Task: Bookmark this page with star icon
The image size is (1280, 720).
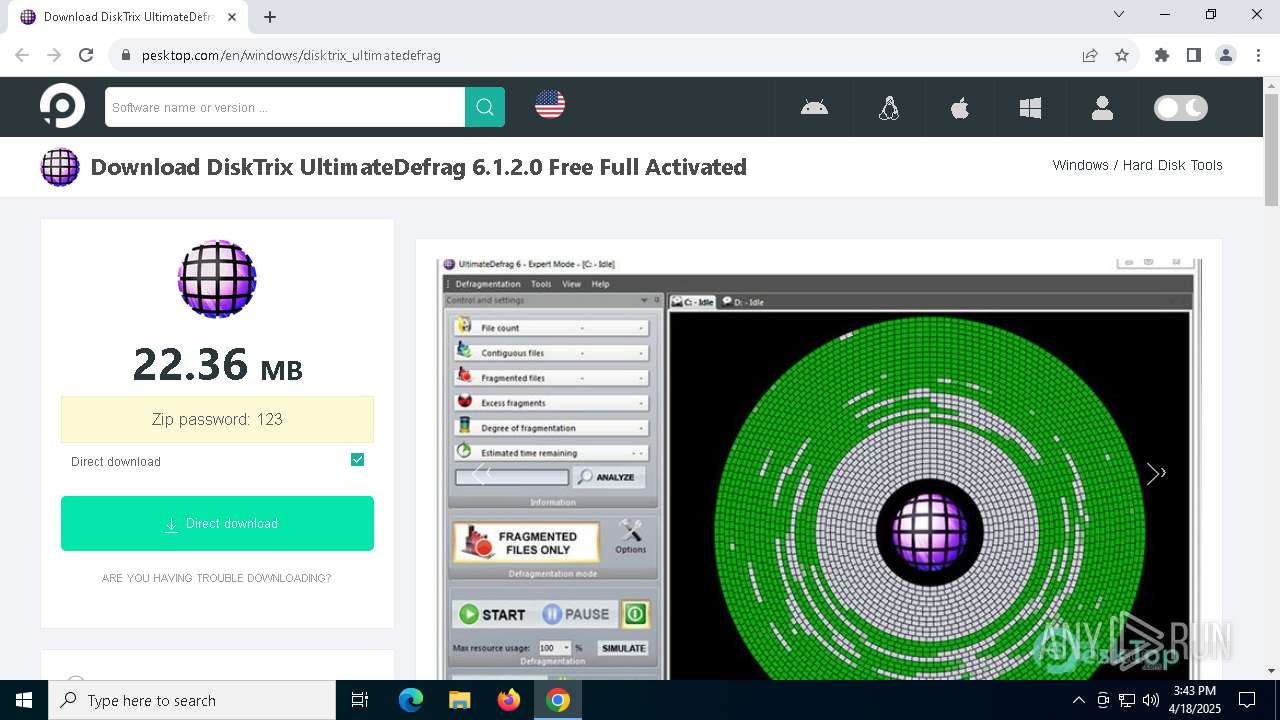Action: (x=1122, y=55)
